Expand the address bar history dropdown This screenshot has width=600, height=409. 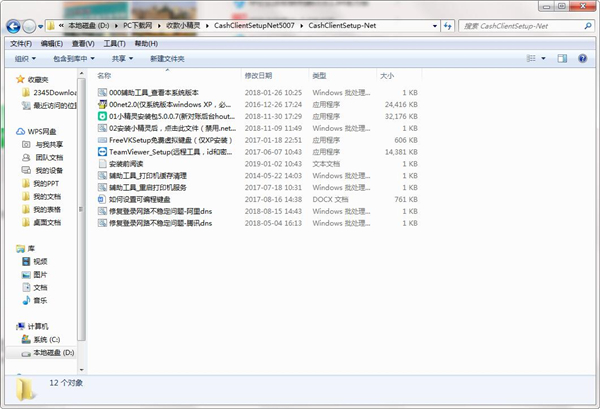pyautogui.click(x=435, y=26)
